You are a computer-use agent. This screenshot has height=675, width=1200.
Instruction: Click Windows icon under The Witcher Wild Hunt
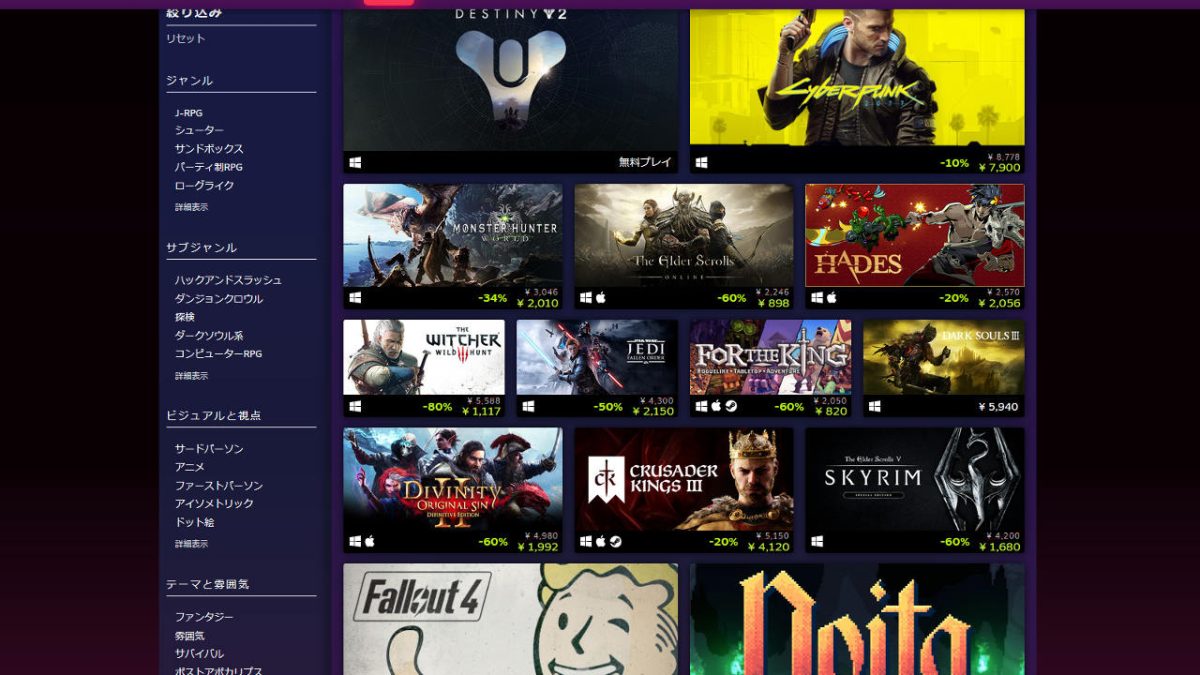355,406
